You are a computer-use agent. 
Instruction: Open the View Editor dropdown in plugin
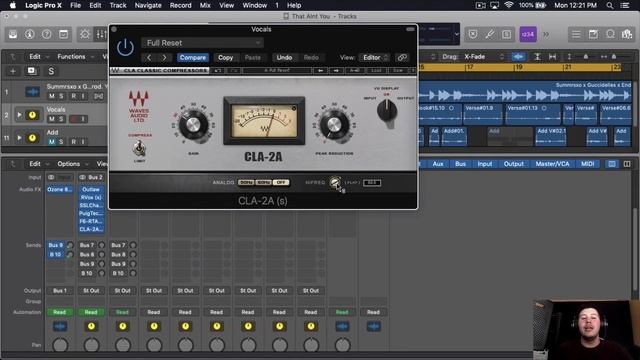tap(374, 58)
